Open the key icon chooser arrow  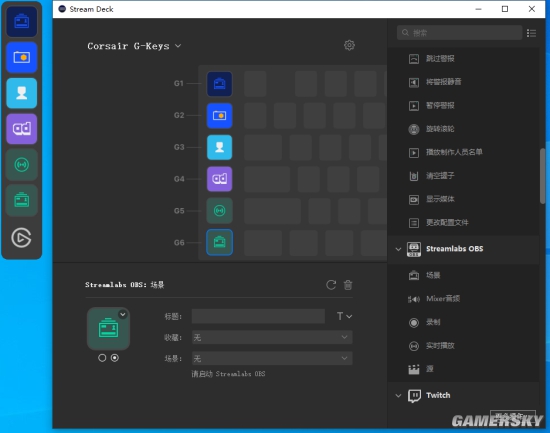click(123, 314)
